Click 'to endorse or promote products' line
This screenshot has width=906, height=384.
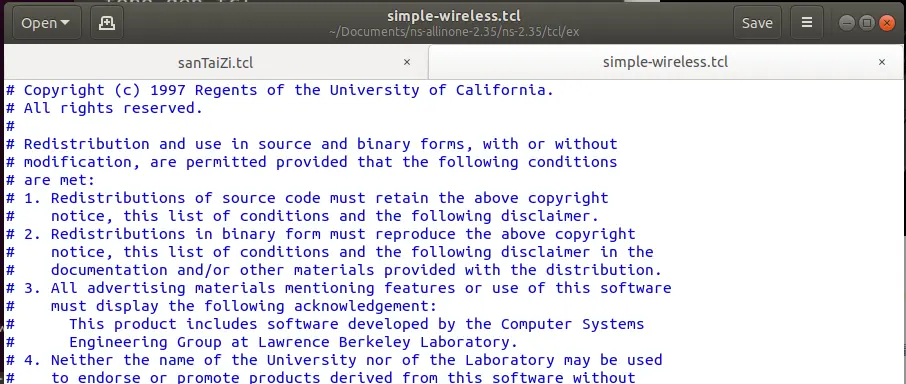pos(321,378)
